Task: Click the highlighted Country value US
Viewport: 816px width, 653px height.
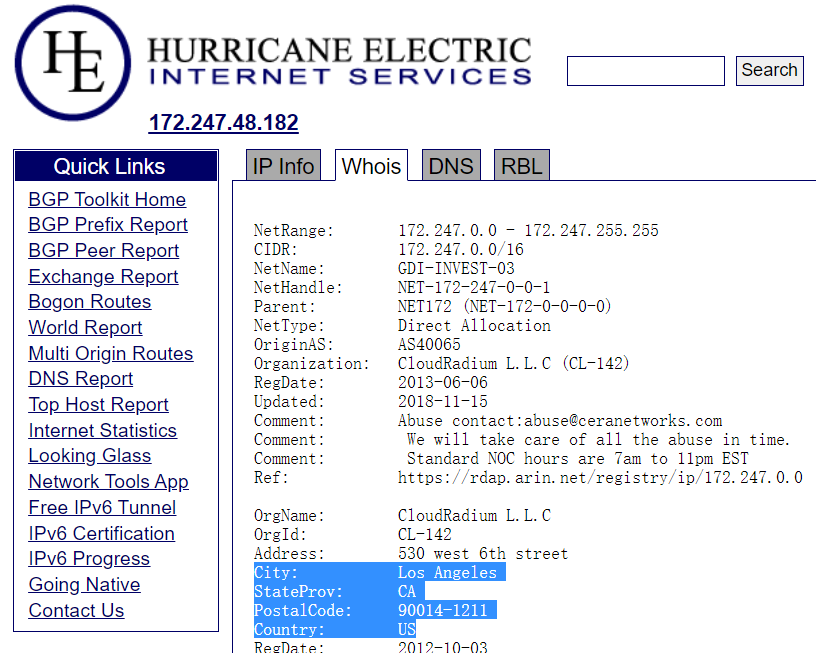Action: coord(407,630)
